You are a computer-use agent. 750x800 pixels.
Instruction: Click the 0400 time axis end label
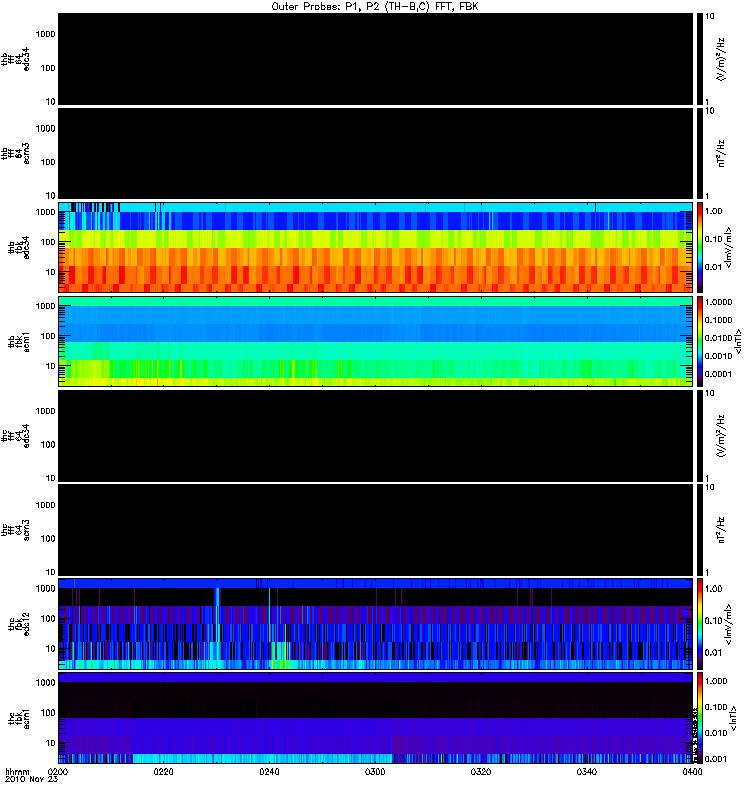pos(692,771)
